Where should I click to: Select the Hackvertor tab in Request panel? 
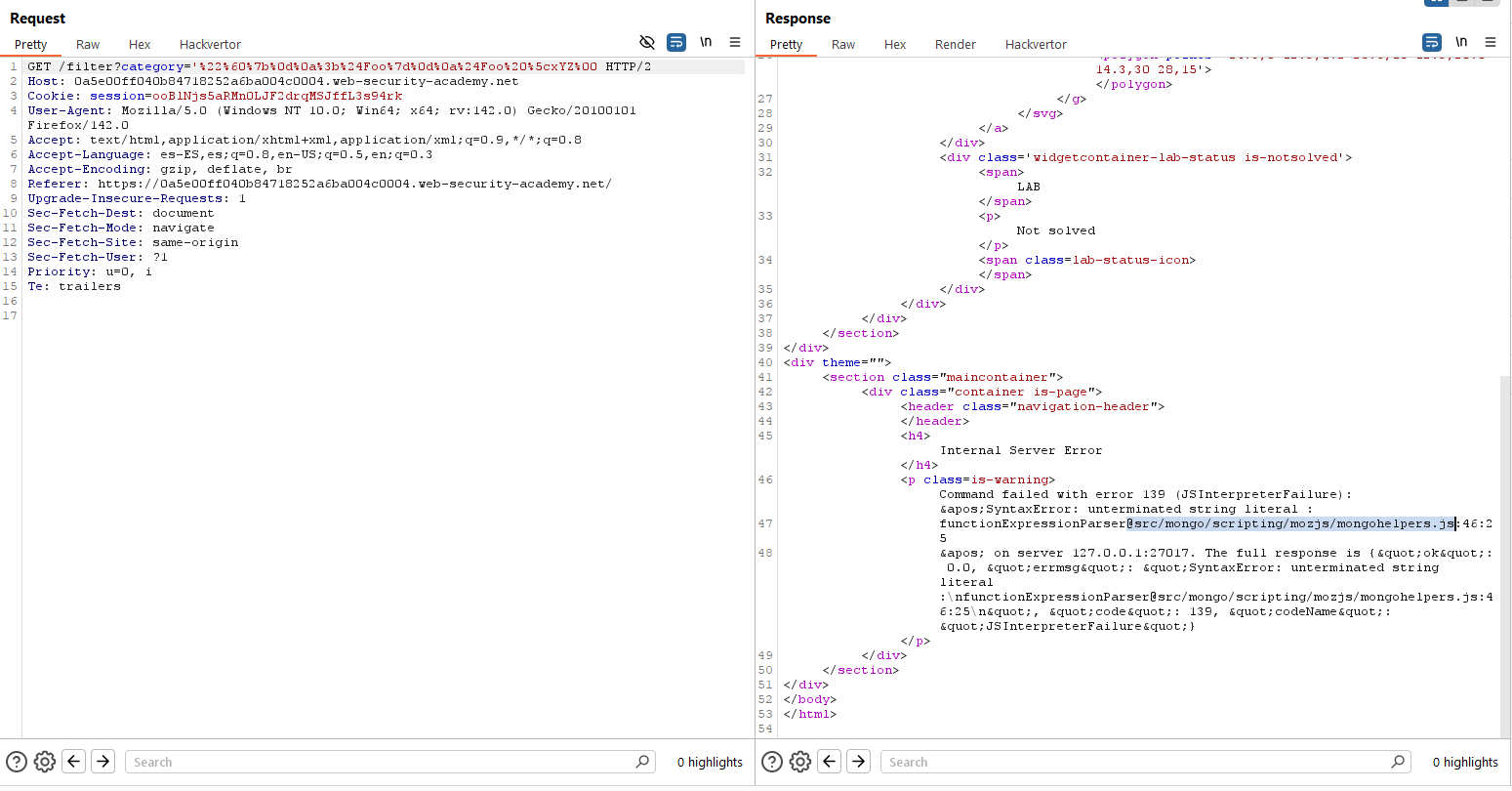point(210,44)
